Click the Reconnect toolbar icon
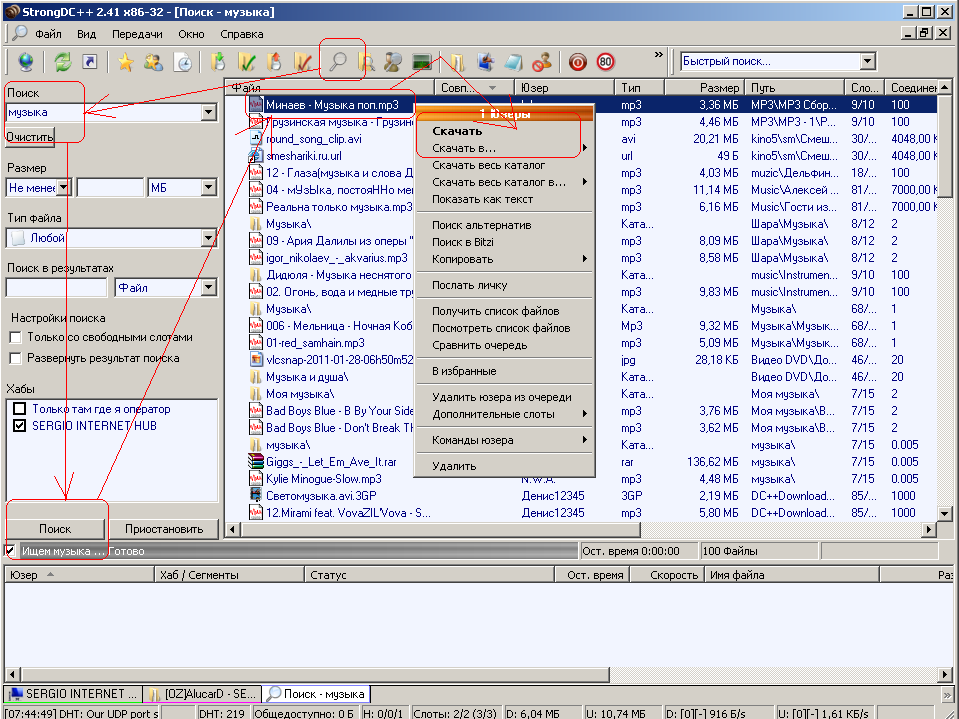959x719 pixels. (61, 61)
